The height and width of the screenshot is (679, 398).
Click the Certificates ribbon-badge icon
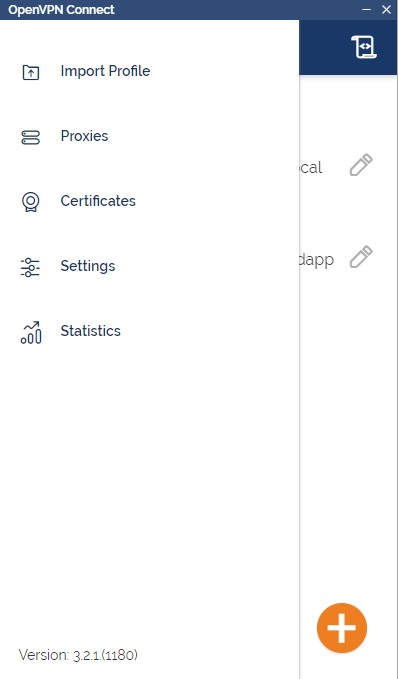(x=30, y=202)
